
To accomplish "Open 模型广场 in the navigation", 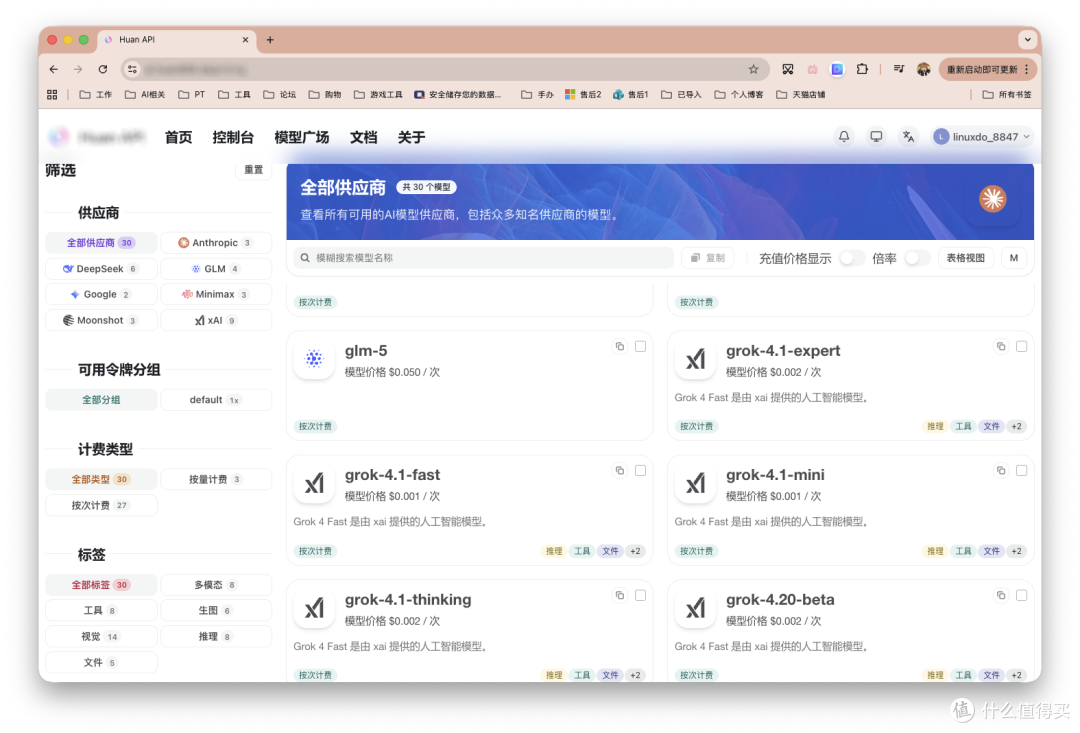I will coord(302,137).
